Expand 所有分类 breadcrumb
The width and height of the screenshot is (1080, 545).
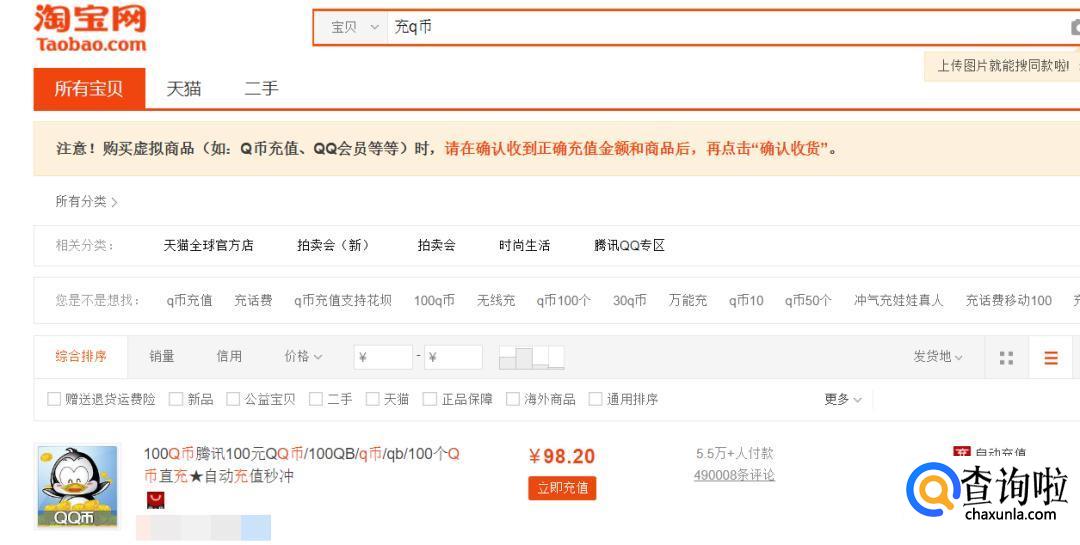coord(86,201)
